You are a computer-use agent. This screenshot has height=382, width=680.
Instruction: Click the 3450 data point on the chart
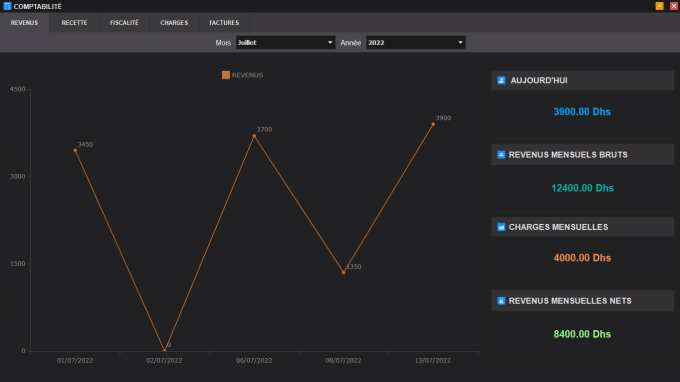coord(75,150)
